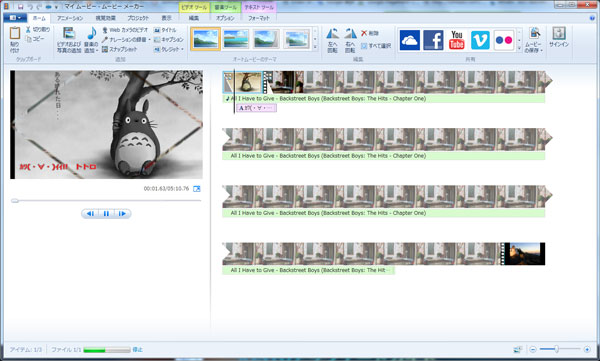Viewport: 600px width, 361px height.
Task: Expand the share destinations gallery
Action: [x=519, y=48]
